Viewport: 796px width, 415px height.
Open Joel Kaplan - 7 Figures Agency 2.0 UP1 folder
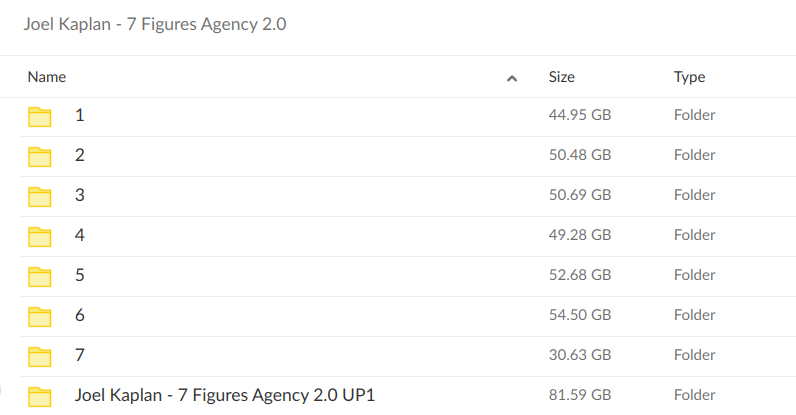[x=224, y=395]
